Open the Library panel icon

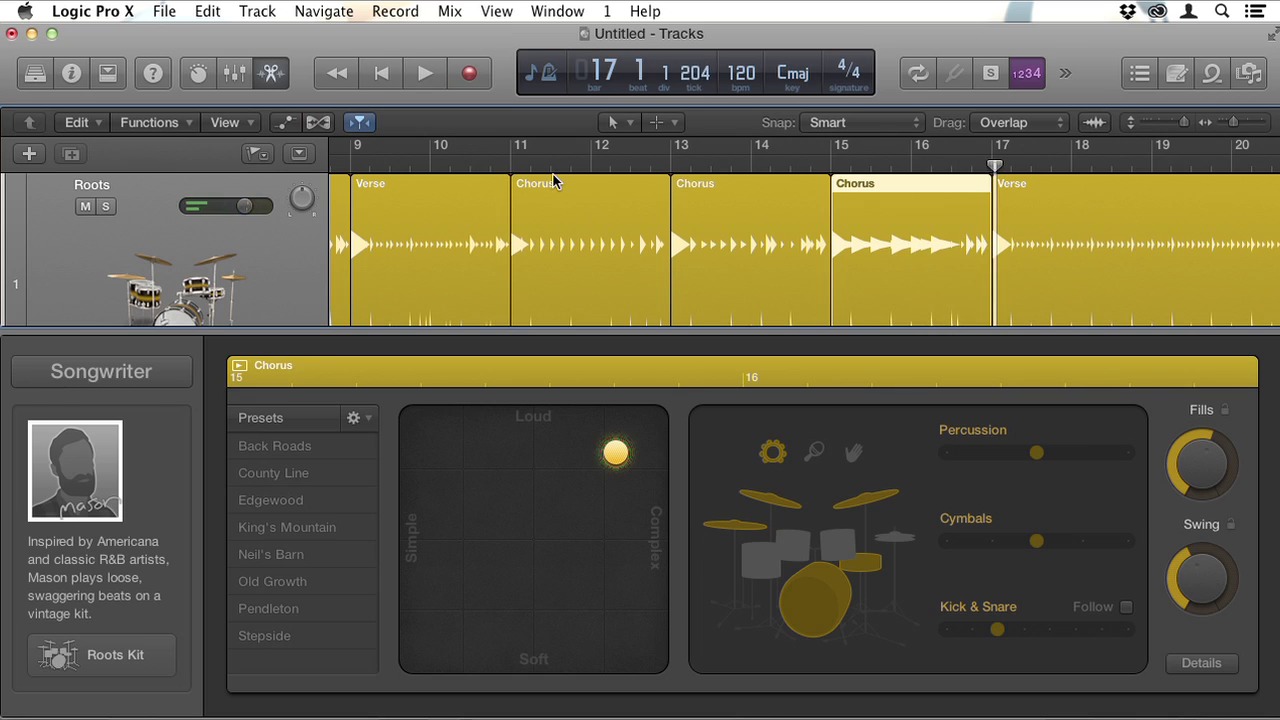click(x=35, y=73)
